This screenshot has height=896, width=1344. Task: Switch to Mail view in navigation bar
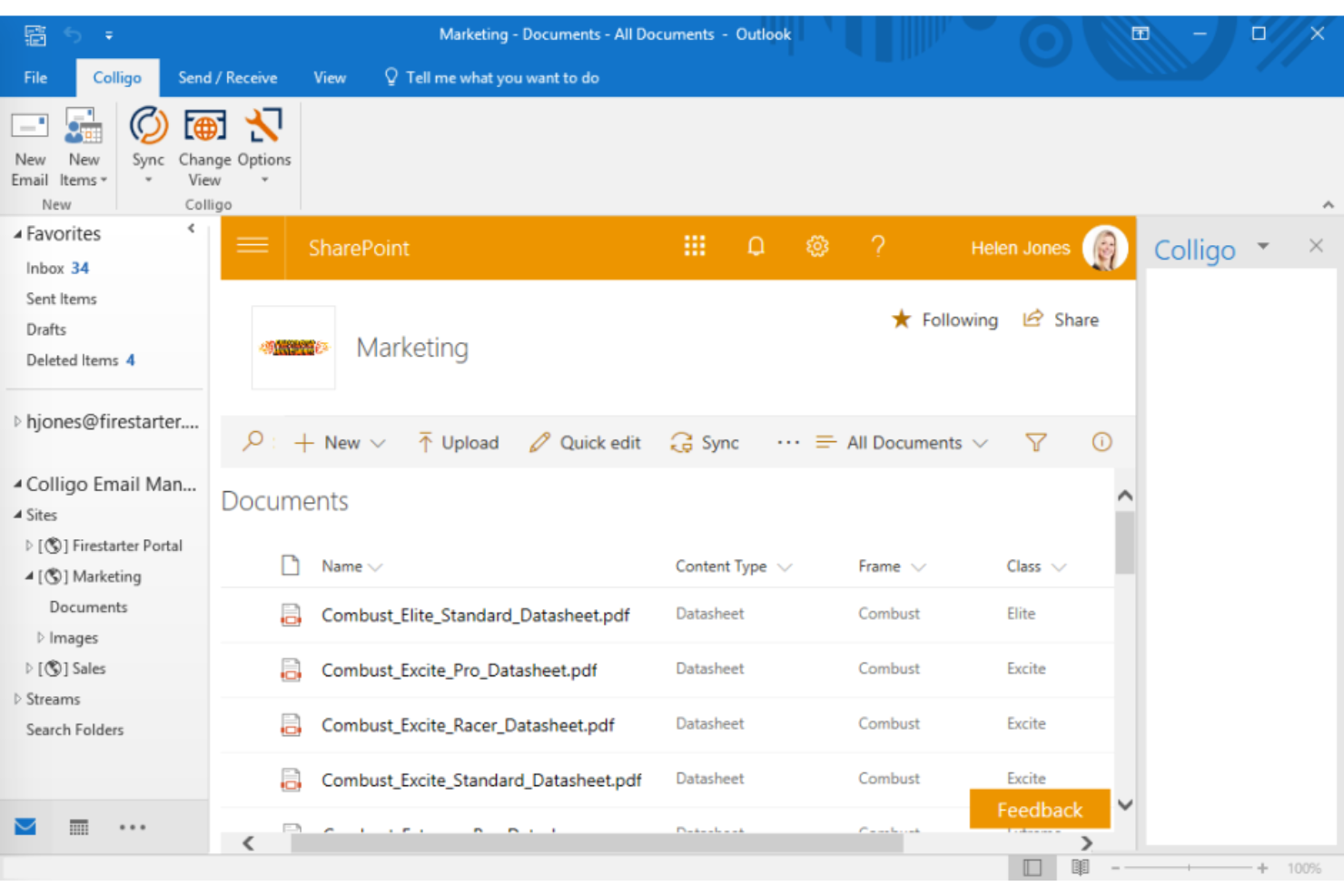point(25,827)
